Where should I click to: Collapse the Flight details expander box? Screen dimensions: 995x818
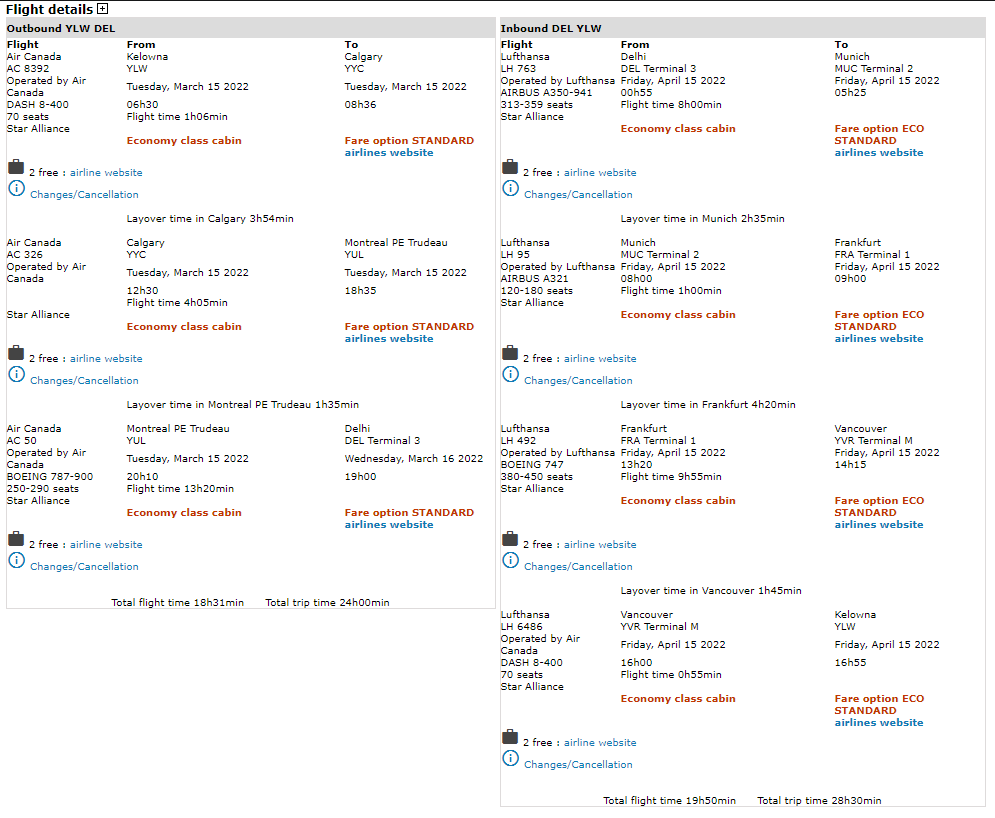tap(103, 9)
